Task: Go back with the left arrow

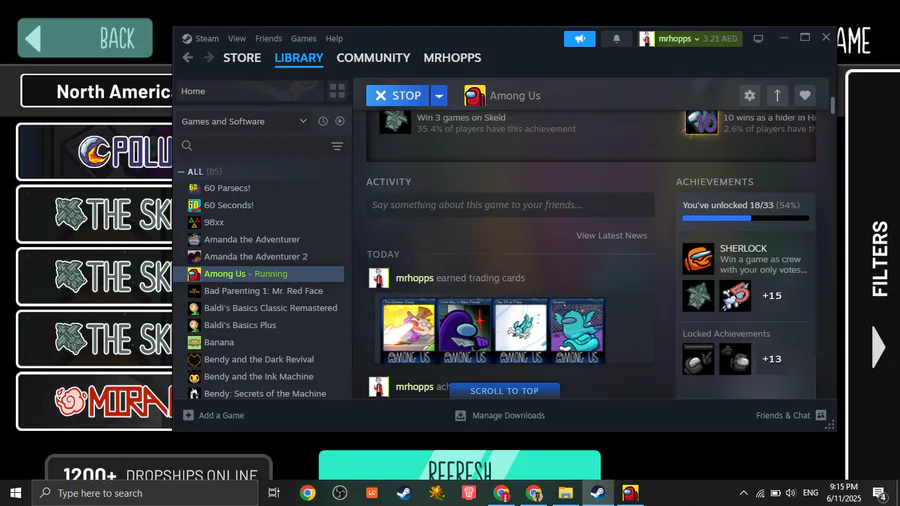Action: pyautogui.click(x=188, y=57)
